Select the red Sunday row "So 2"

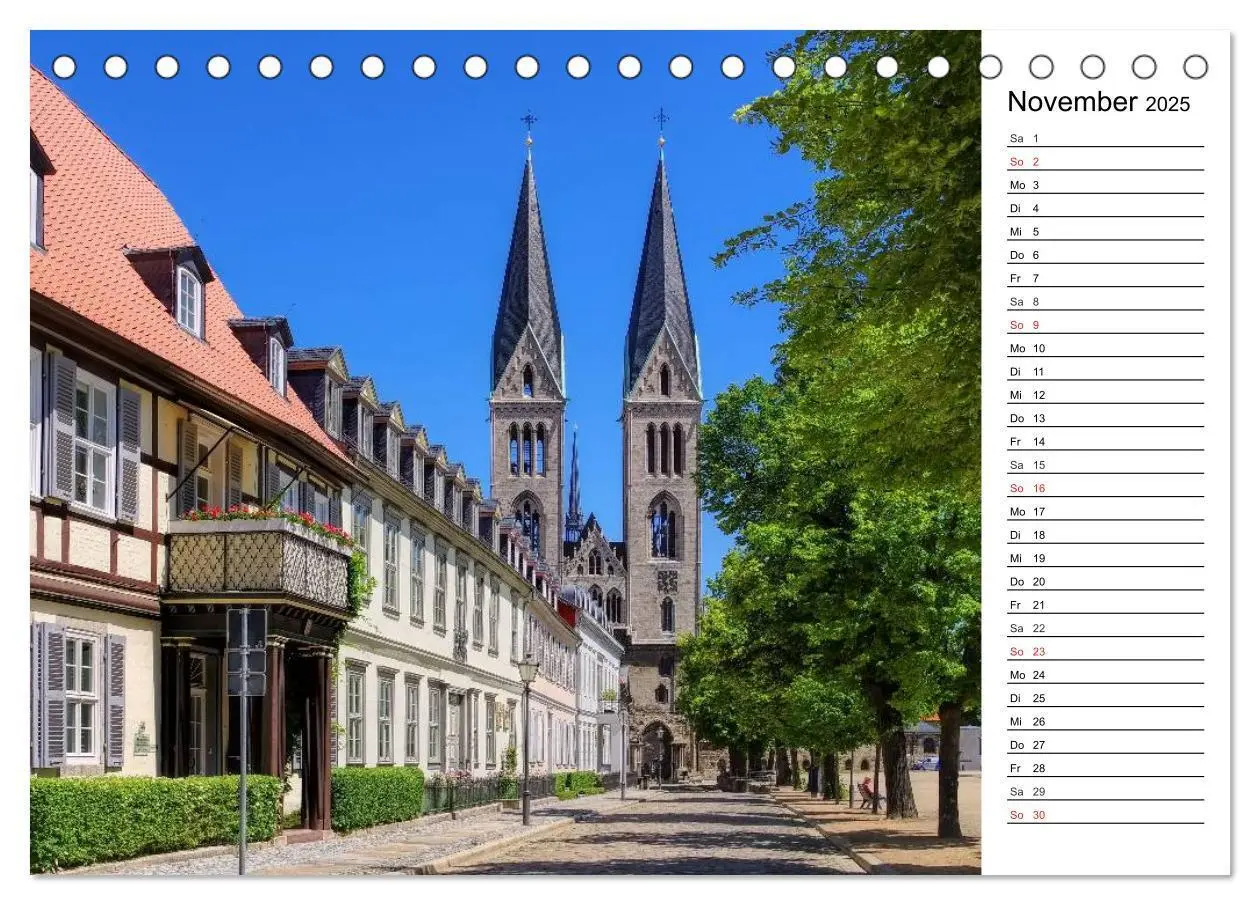pos(1105,162)
